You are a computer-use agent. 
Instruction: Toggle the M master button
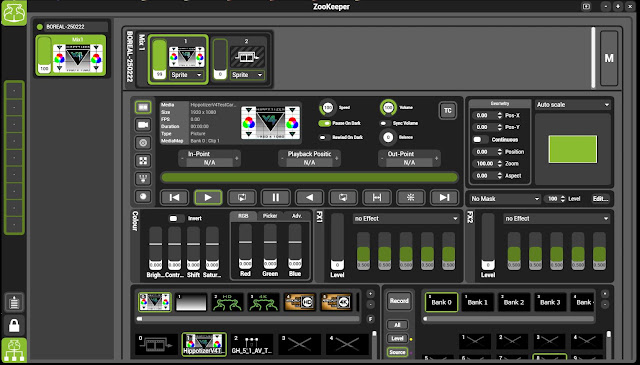(x=609, y=58)
